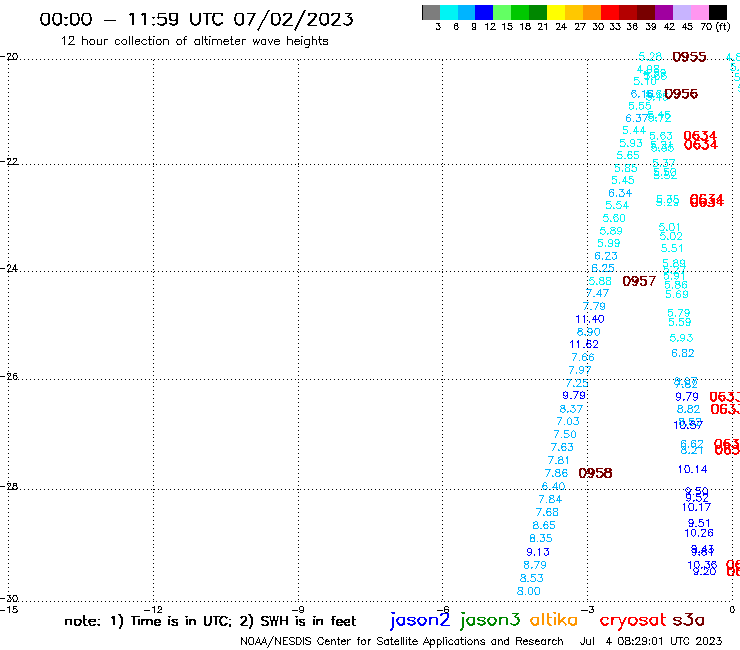Click the 7.63 wave height reading

coord(562,447)
